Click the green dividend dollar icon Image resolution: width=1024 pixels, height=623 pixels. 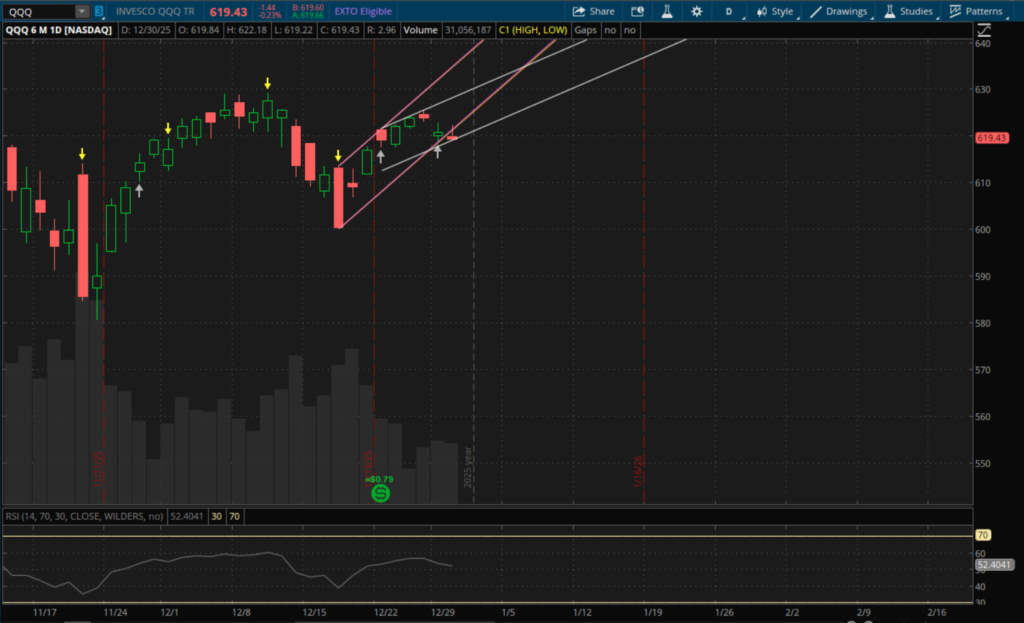click(x=379, y=494)
